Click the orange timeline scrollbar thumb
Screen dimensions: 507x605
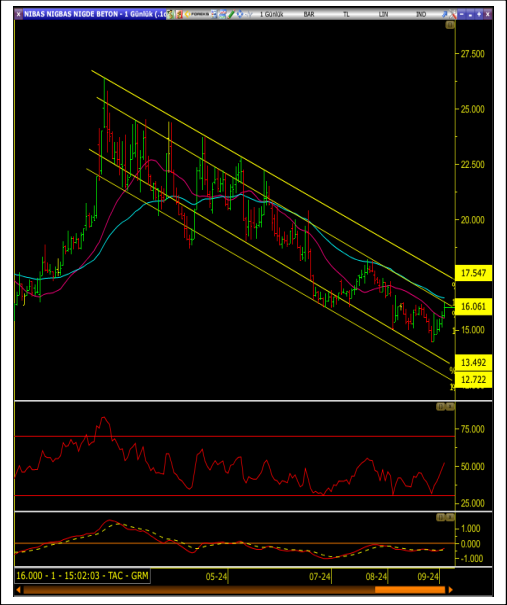point(410,590)
